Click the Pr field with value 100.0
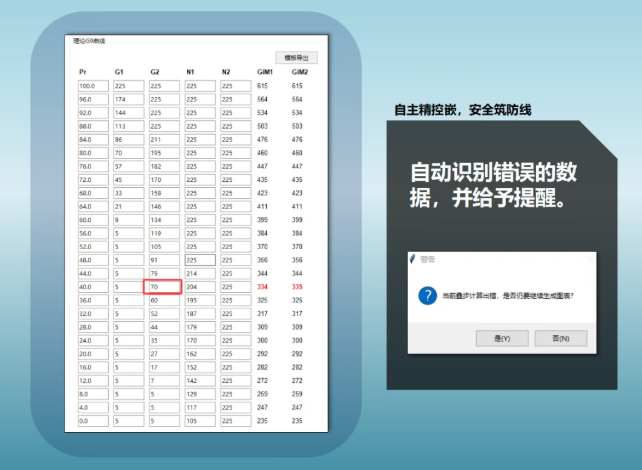 pyautogui.click(x=93, y=86)
